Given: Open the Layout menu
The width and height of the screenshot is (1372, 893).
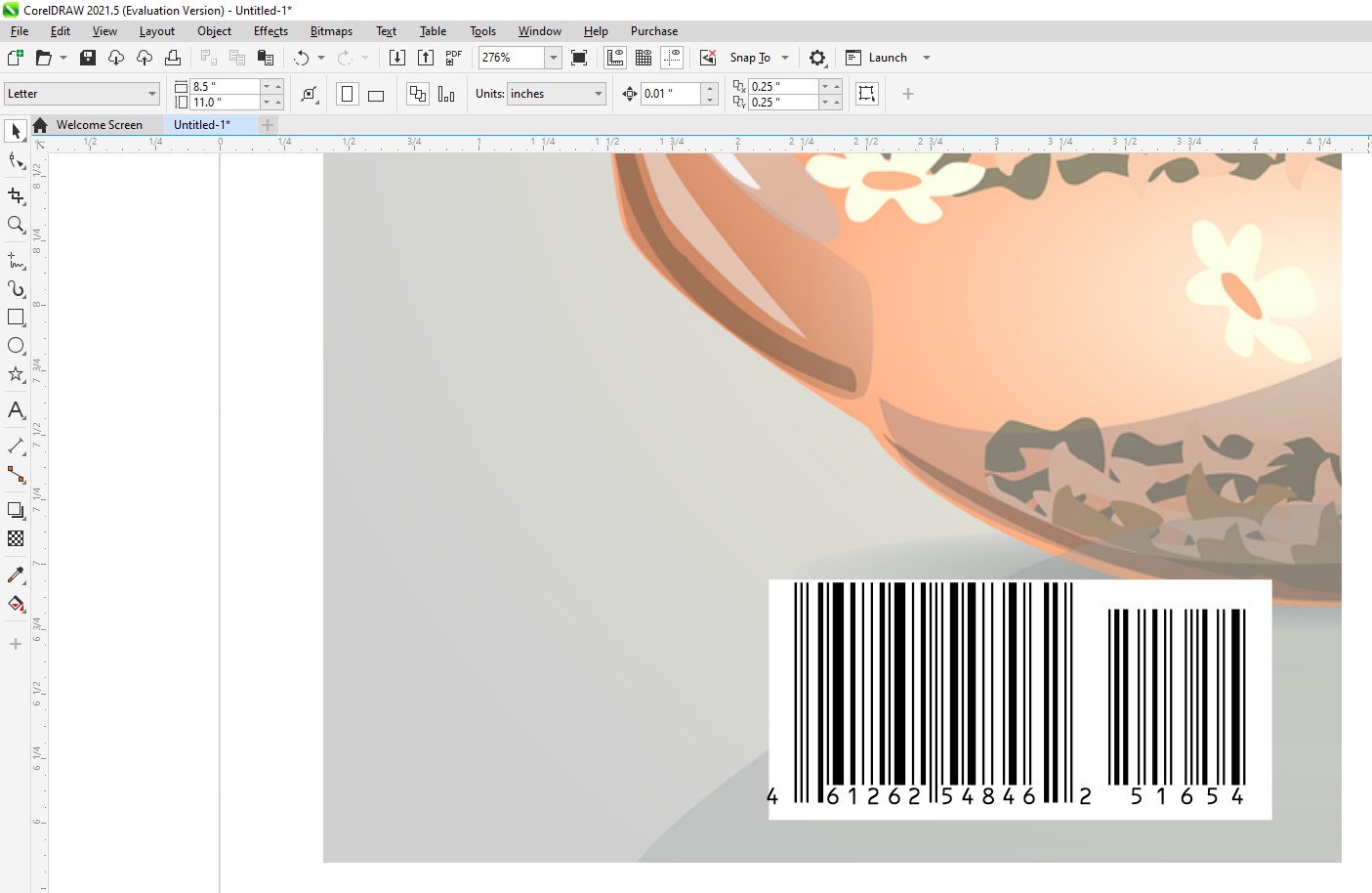Looking at the screenshot, I should [157, 31].
